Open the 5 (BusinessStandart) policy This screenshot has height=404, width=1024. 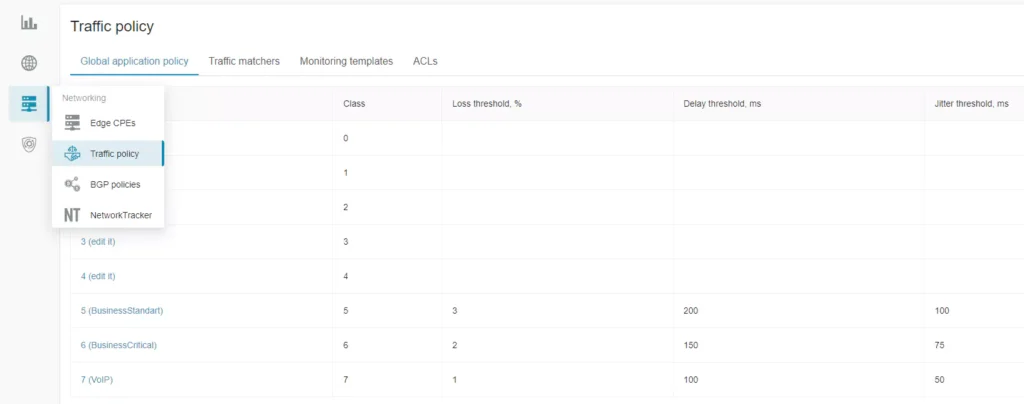[x=121, y=310]
